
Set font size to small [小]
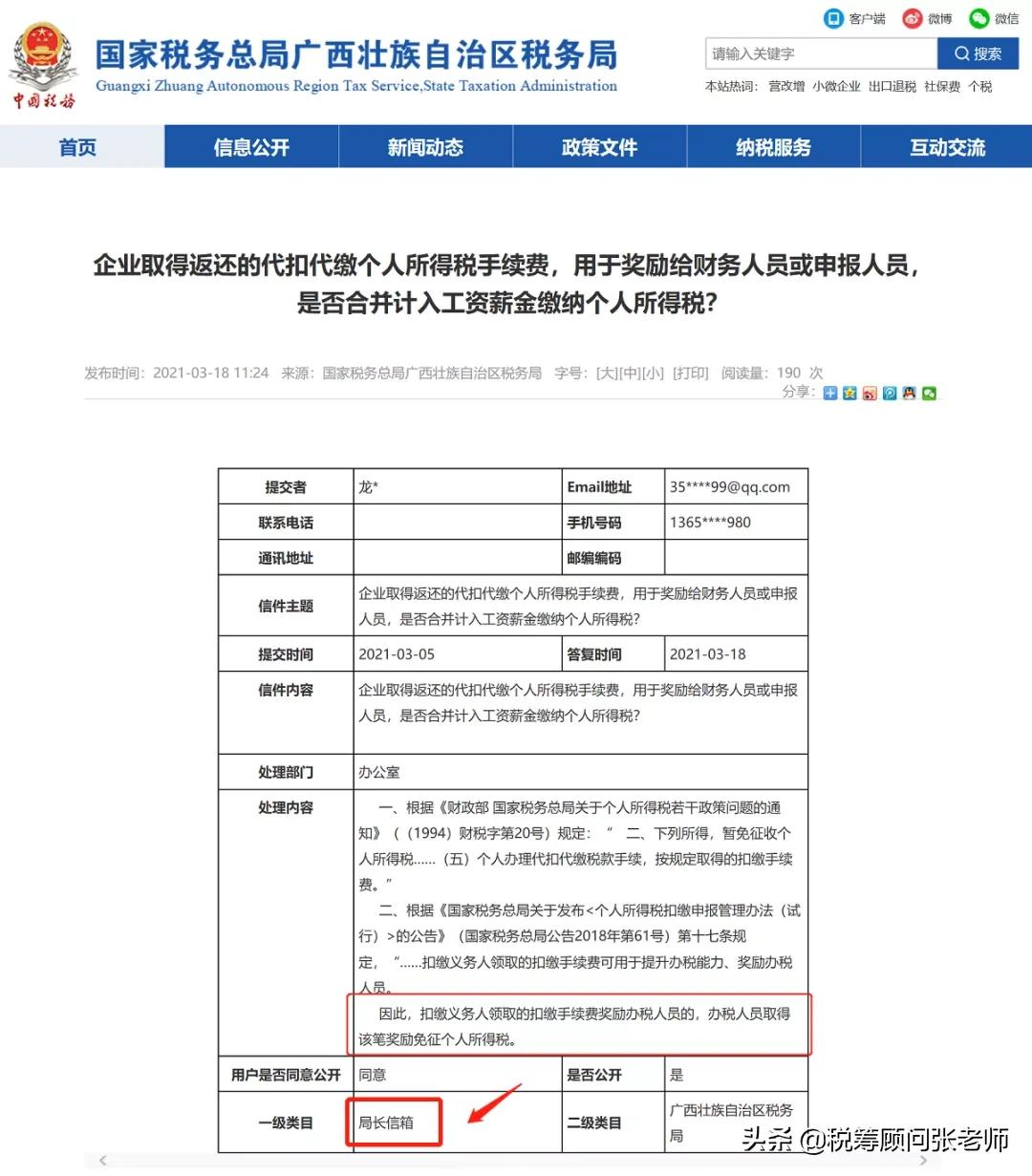tap(653, 373)
